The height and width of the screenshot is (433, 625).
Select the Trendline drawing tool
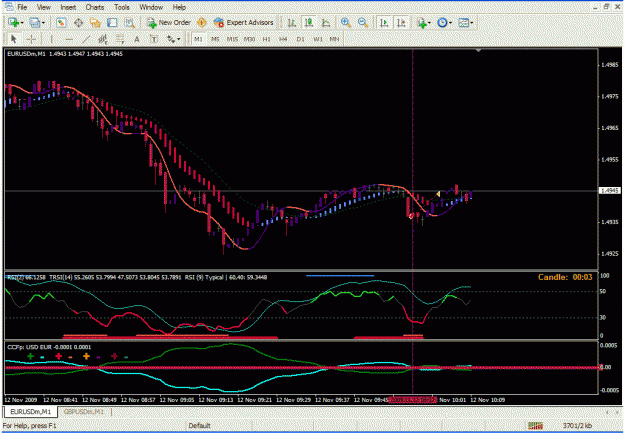(86, 39)
